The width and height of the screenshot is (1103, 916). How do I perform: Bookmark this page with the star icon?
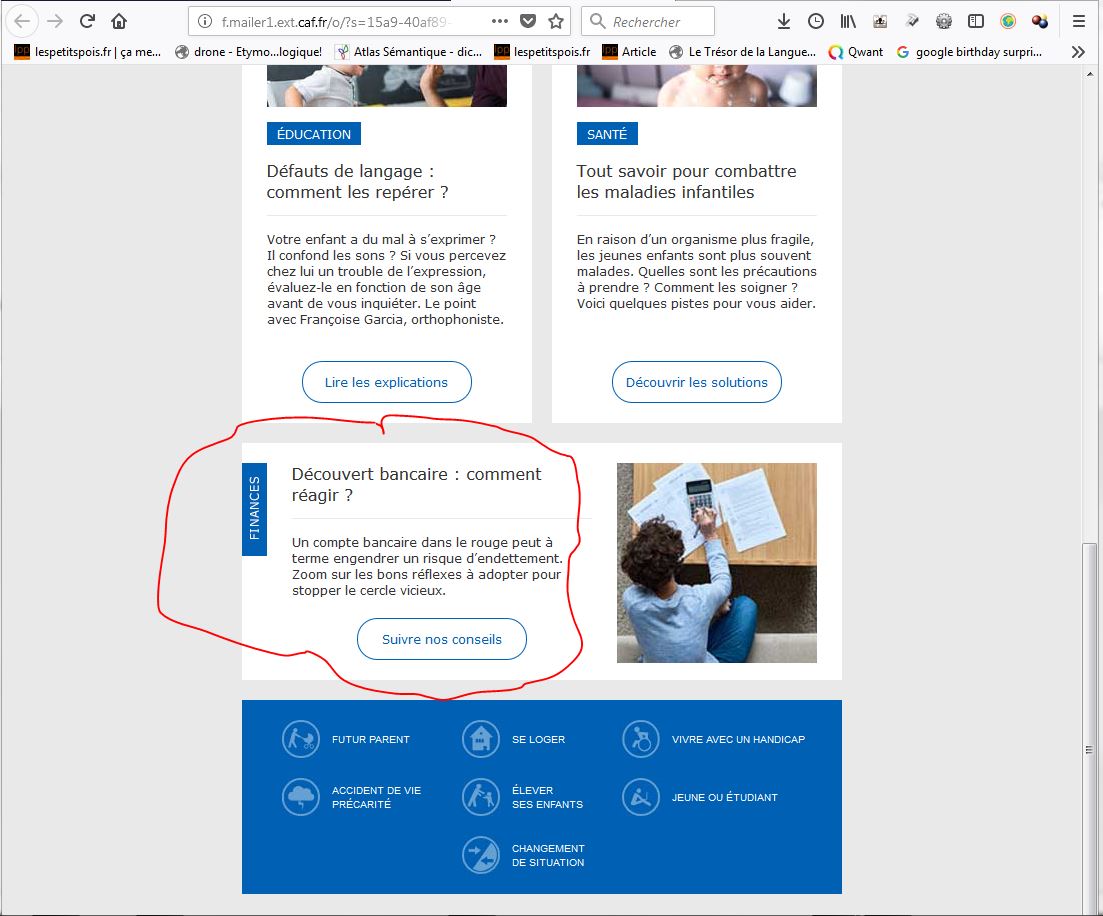point(556,21)
